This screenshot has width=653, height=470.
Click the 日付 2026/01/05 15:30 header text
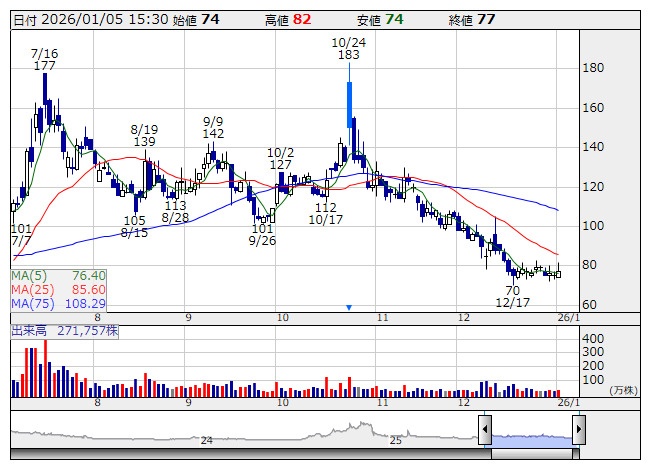[x=91, y=20]
